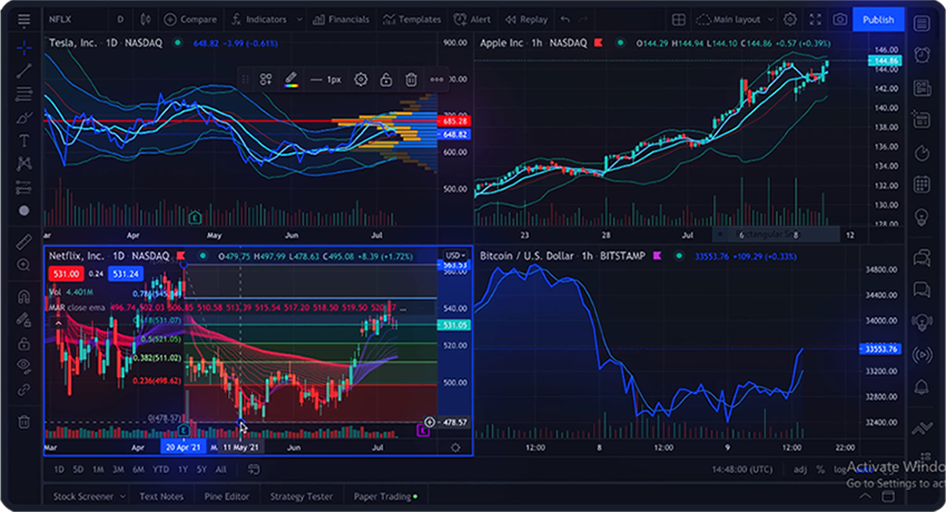The image size is (946, 512).
Task: Select the ruler measure tool
Action: pos(24,242)
